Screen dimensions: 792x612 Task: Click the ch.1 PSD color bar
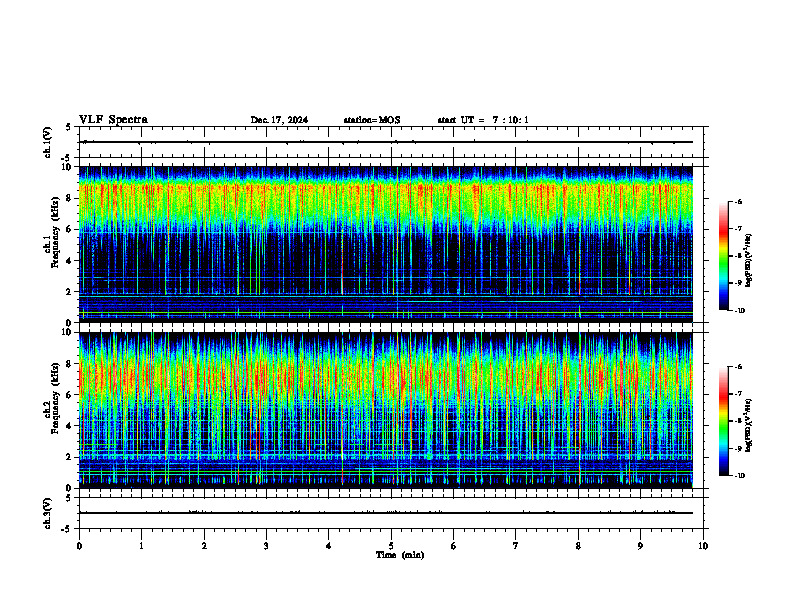tap(723, 256)
